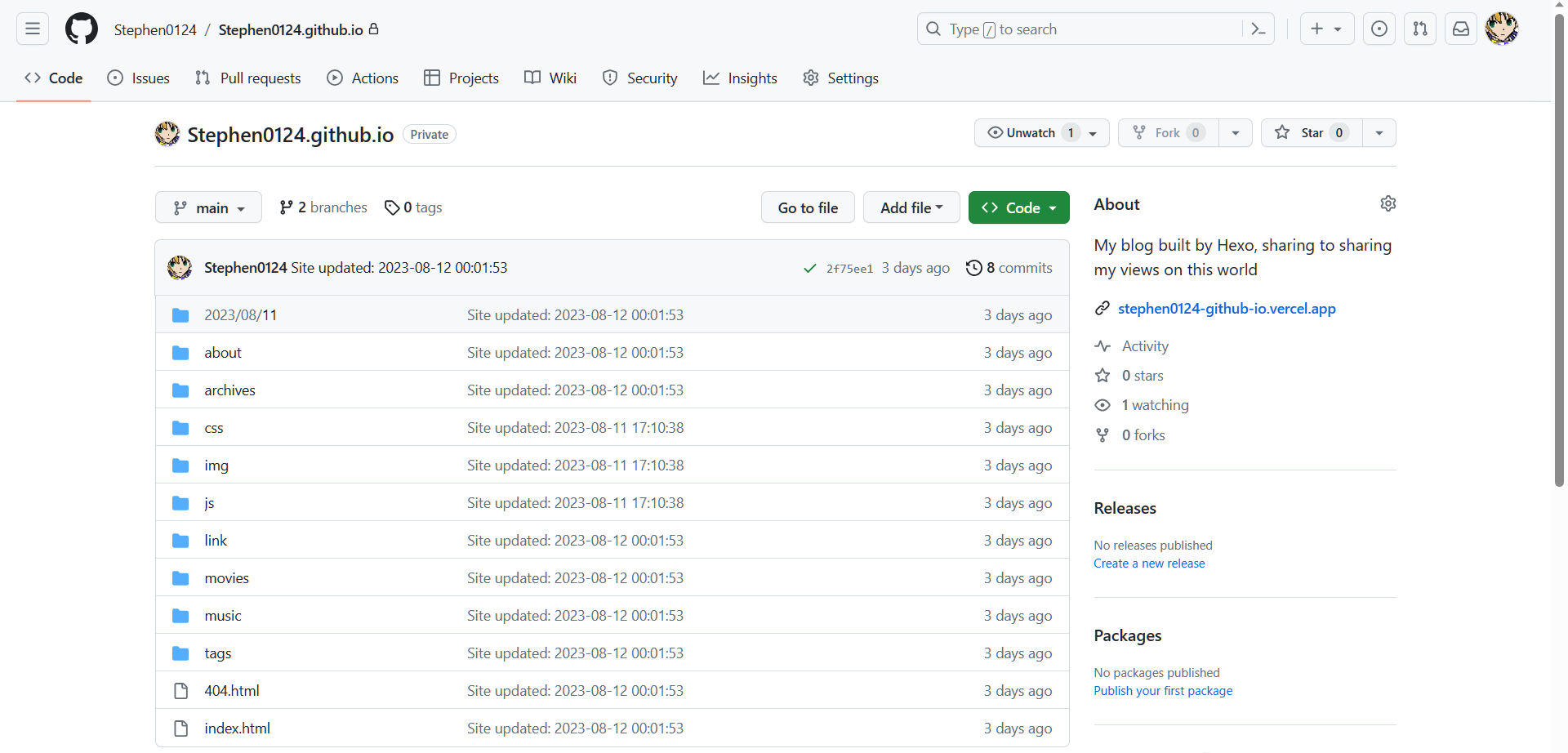Switch to the Issues tab
The width and height of the screenshot is (1568, 753).
click(139, 78)
